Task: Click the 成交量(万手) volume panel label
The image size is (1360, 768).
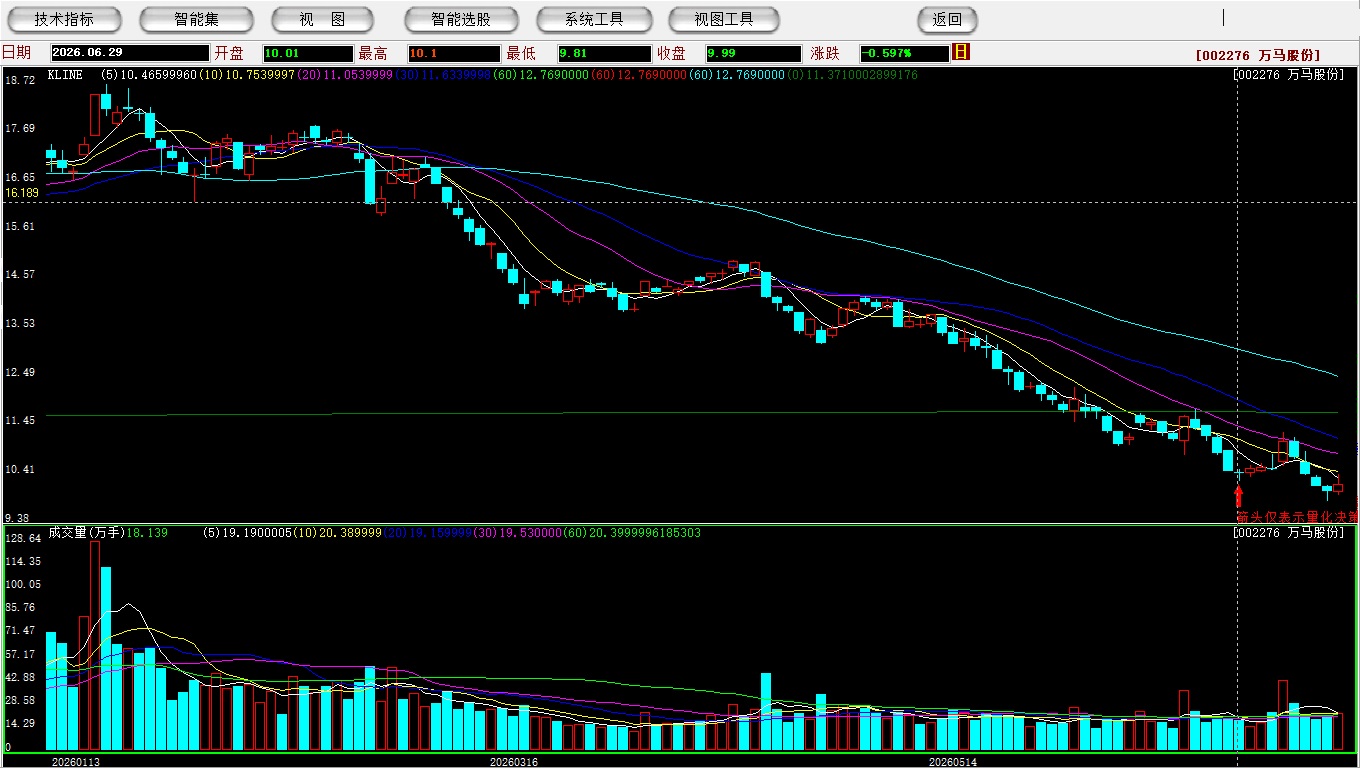Action: [86, 533]
